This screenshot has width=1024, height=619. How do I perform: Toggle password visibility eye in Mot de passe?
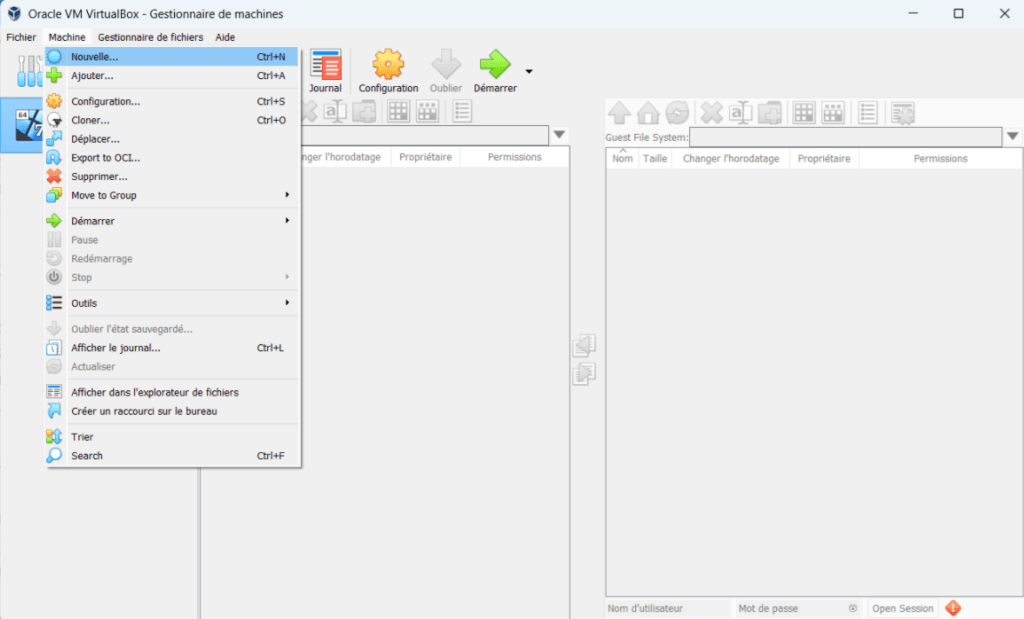click(853, 608)
